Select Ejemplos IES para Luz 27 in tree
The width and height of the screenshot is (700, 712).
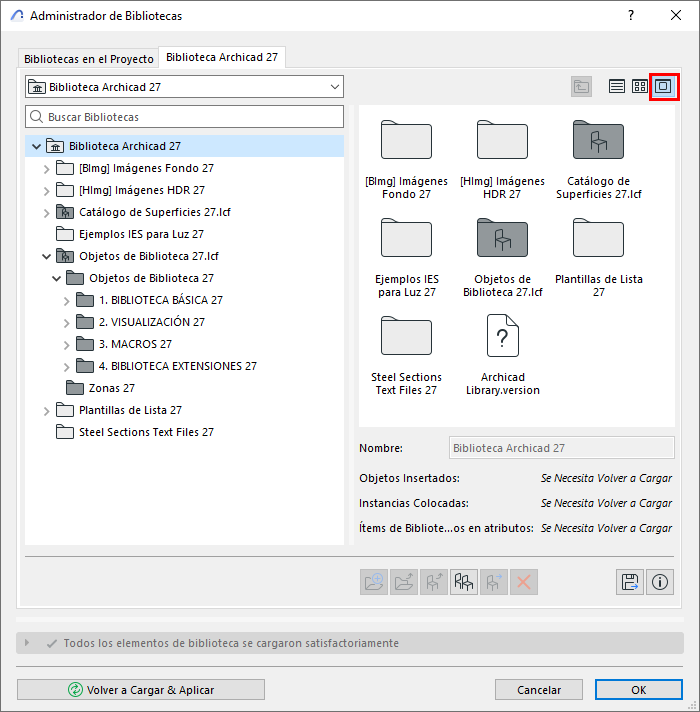click(x=141, y=234)
